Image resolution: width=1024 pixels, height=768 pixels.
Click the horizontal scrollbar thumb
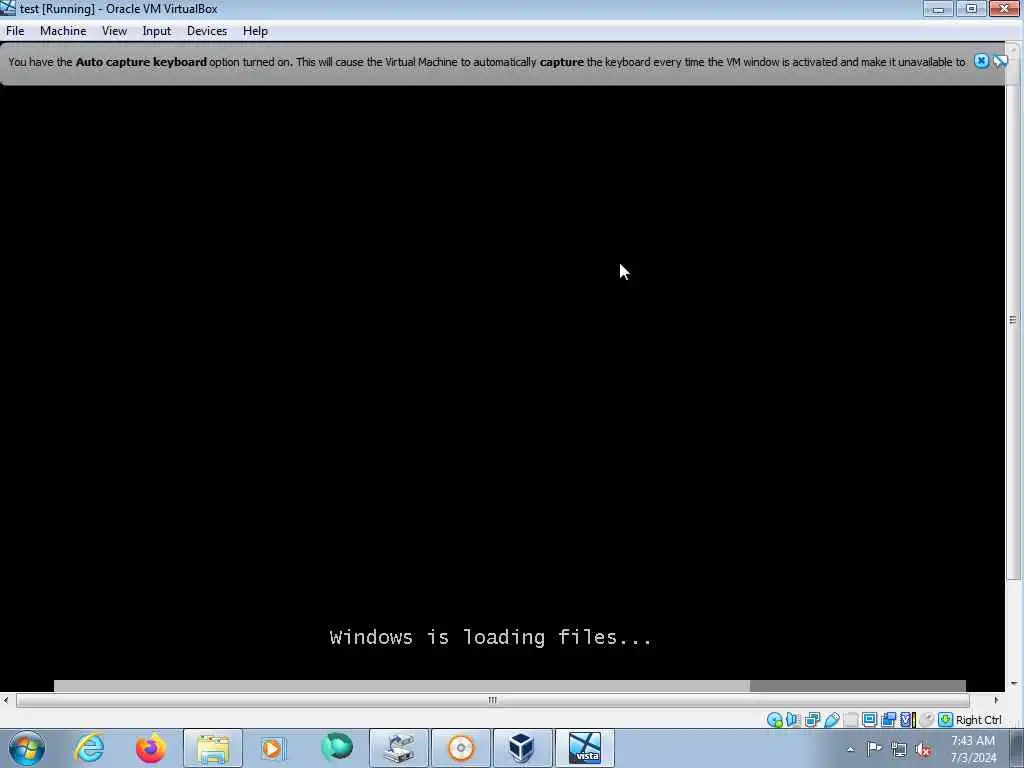(493, 700)
